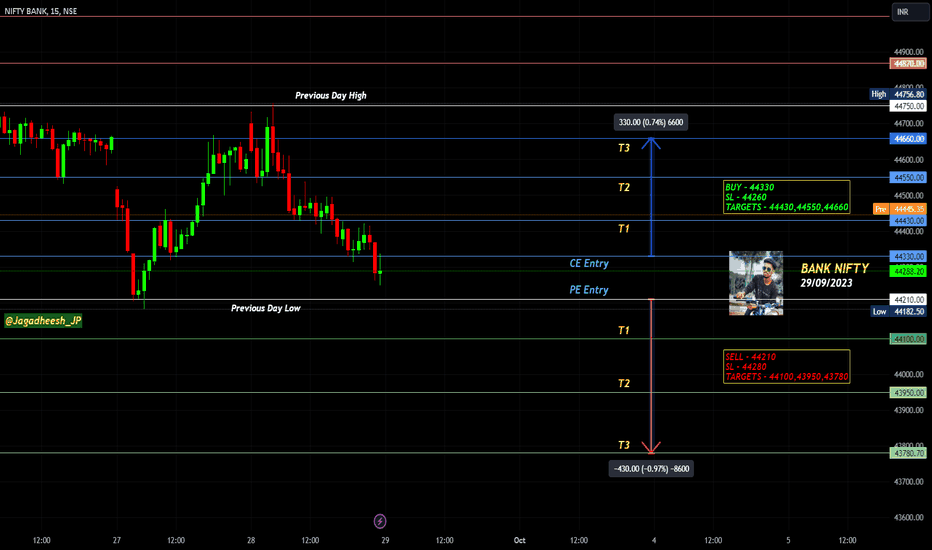Click the red 44870.00 price tag
Screen dimensions: 932x550
[908, 64]
